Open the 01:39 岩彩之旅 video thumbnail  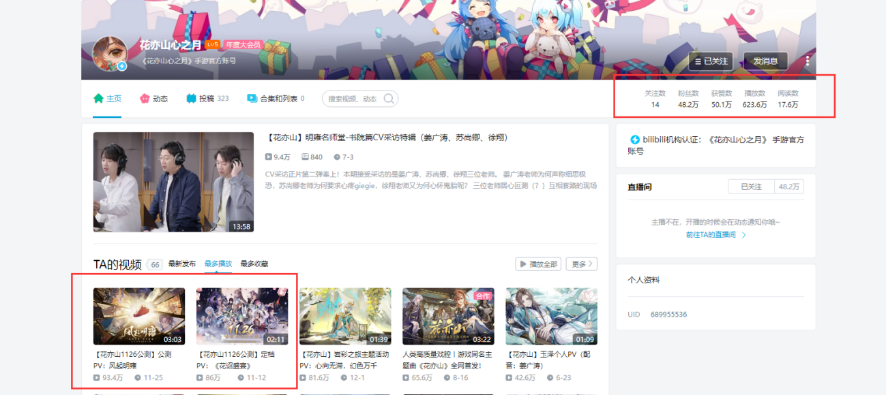(345, 316)
